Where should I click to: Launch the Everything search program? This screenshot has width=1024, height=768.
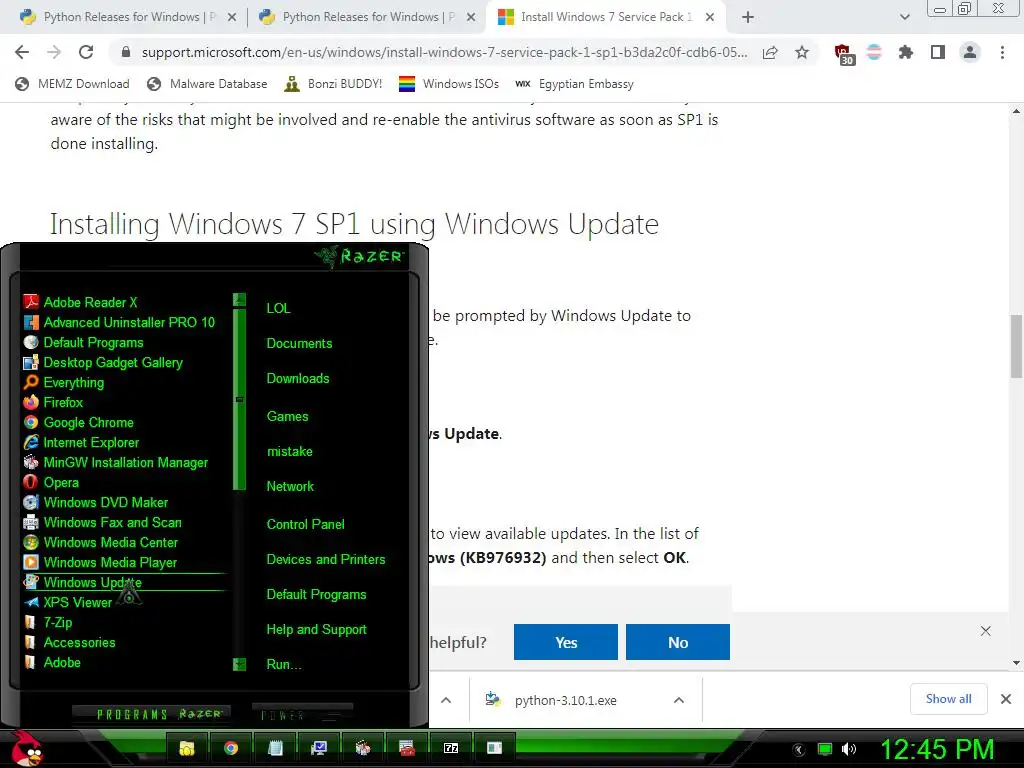64,383
